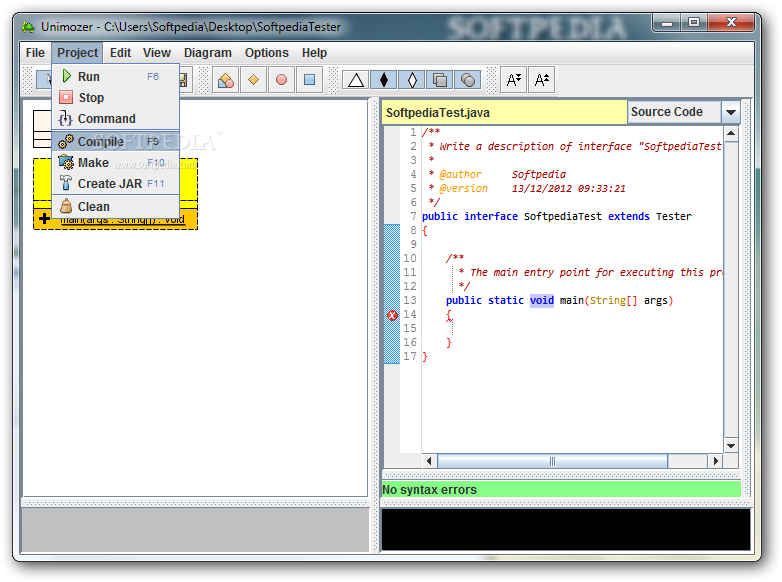
Task: Select Make from the Project menu
Action: click(115, 163)
